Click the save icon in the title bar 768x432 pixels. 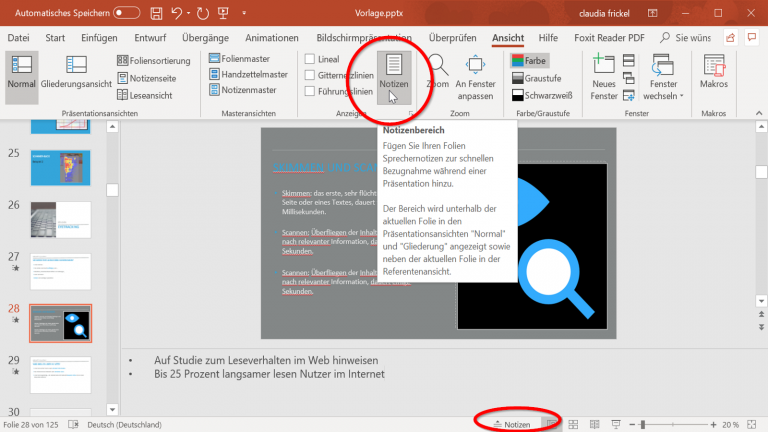click(157, 13)
